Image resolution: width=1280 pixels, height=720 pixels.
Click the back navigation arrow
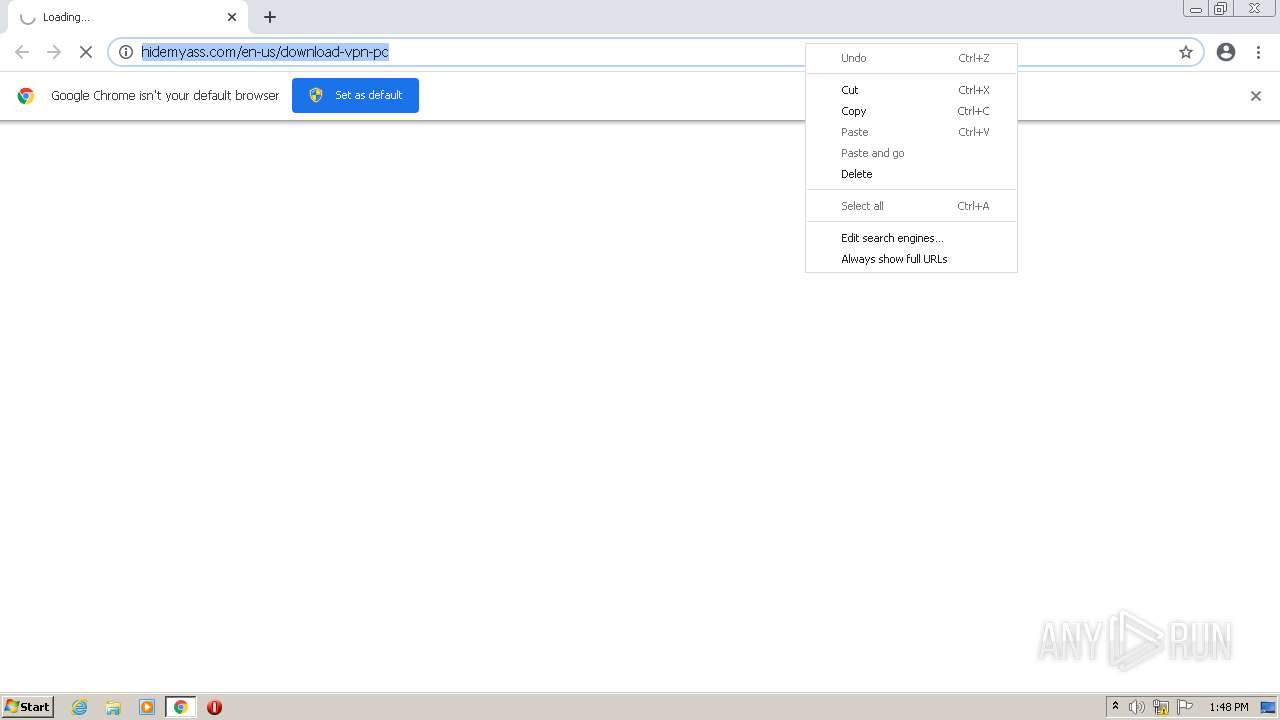22,52
